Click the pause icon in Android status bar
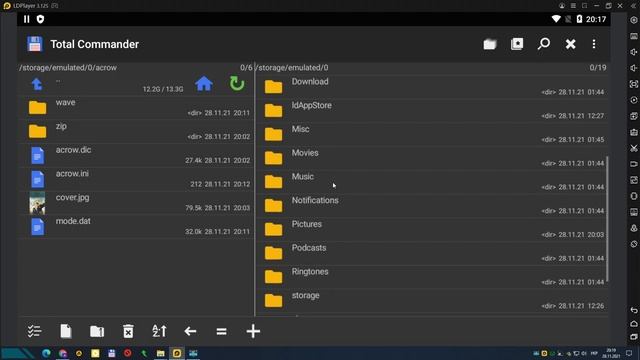640x360 pixels. tap(27, 19)
